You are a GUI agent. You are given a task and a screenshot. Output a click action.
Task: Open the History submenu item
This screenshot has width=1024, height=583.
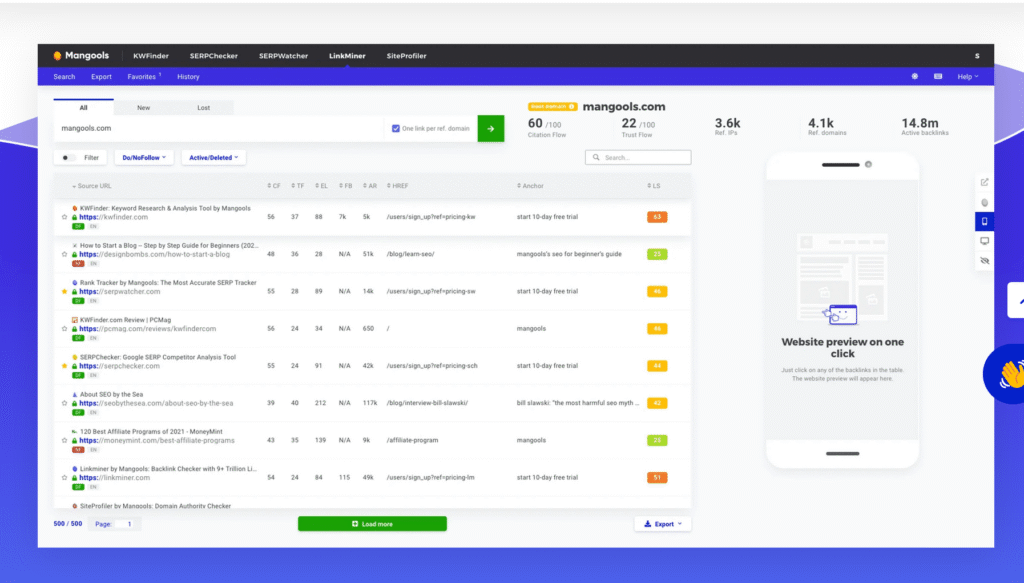[188, 76]
